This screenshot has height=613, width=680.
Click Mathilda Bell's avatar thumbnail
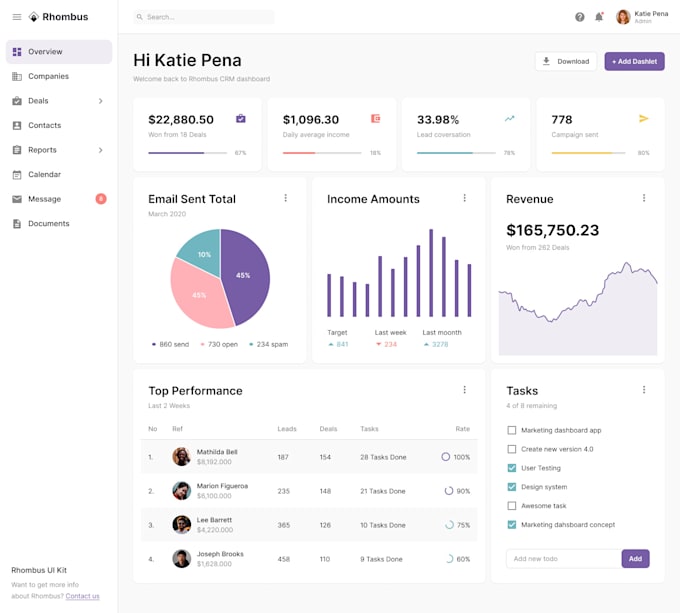181,456
